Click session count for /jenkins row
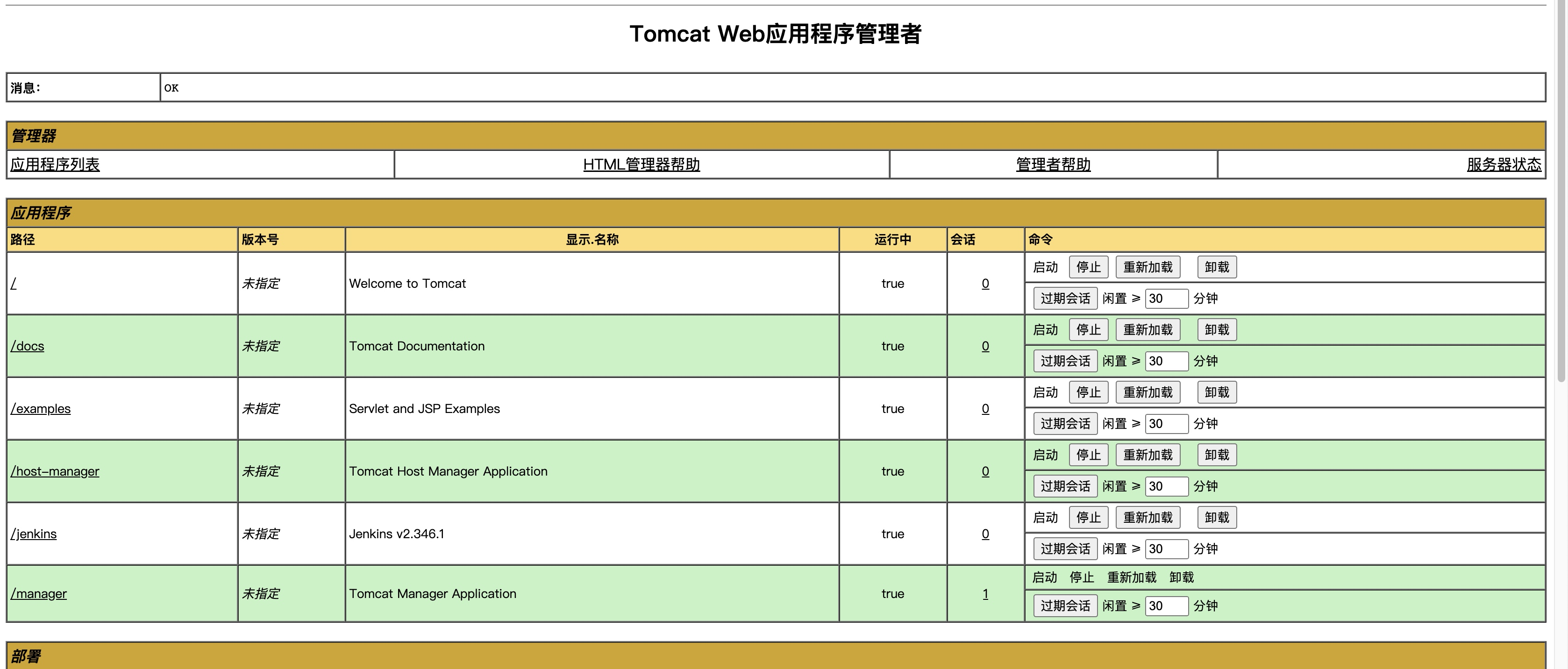This screenshot has width=1568, height=669. point(985,534)
